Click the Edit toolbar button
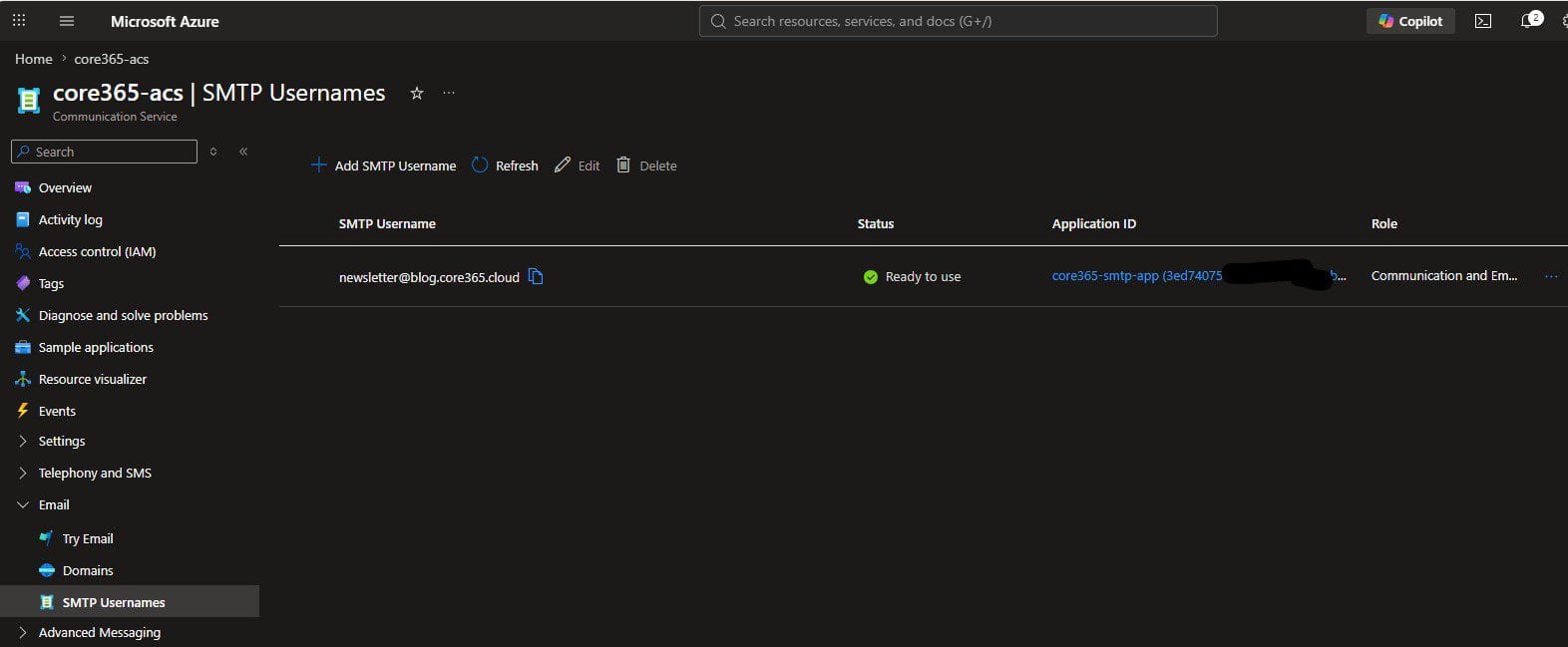The image size is (1568, 647). pyautogui.click(x=578, y=165)
